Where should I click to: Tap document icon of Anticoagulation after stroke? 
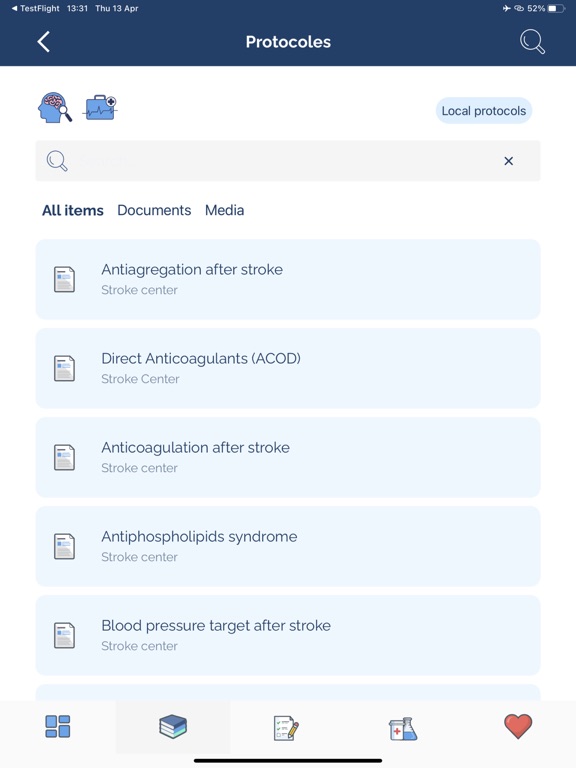(64, 457)
